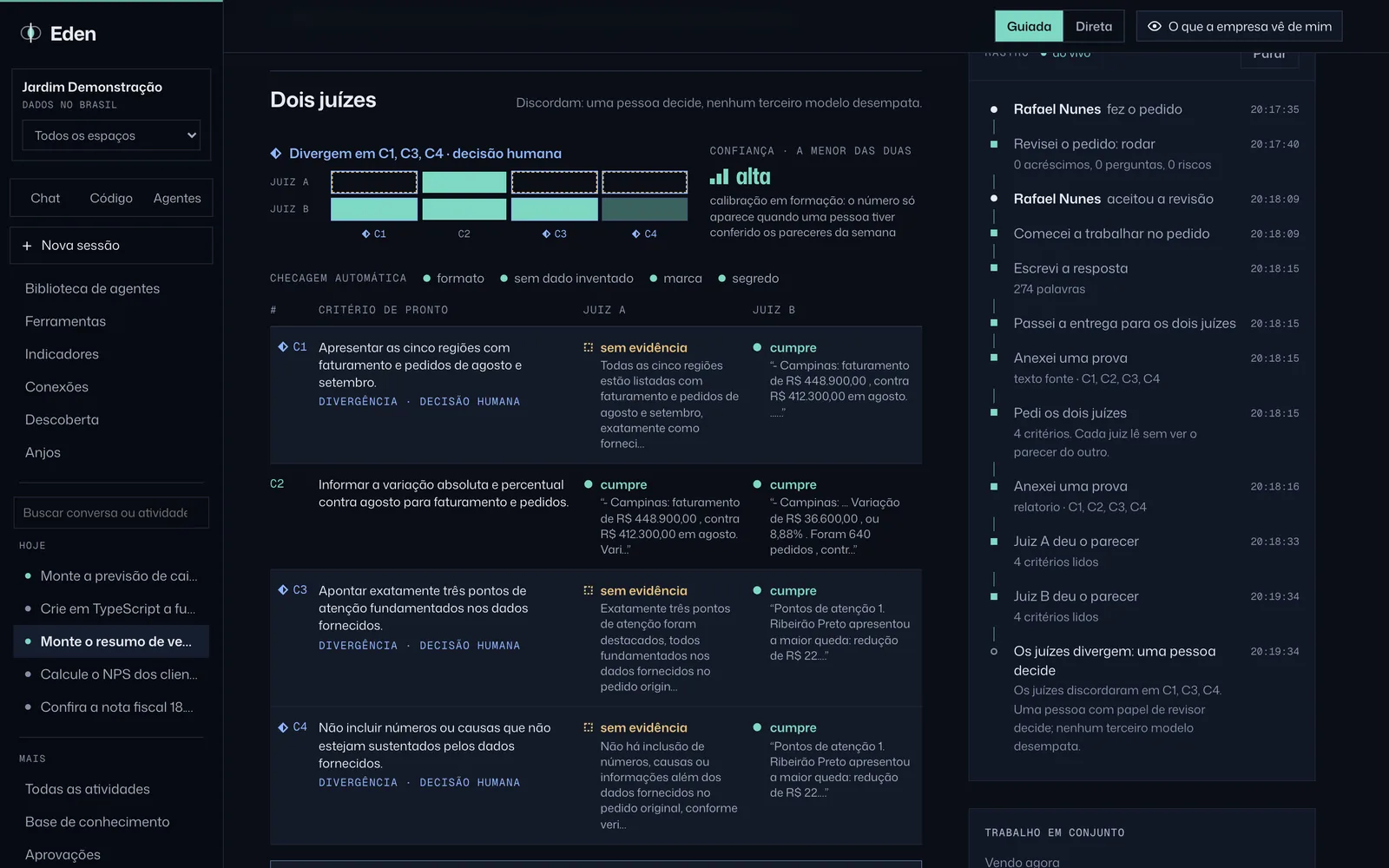The image size is (1389, 868).
Task: Click the diamond icon beside C1 criterion row
Action: coord(283,347)
